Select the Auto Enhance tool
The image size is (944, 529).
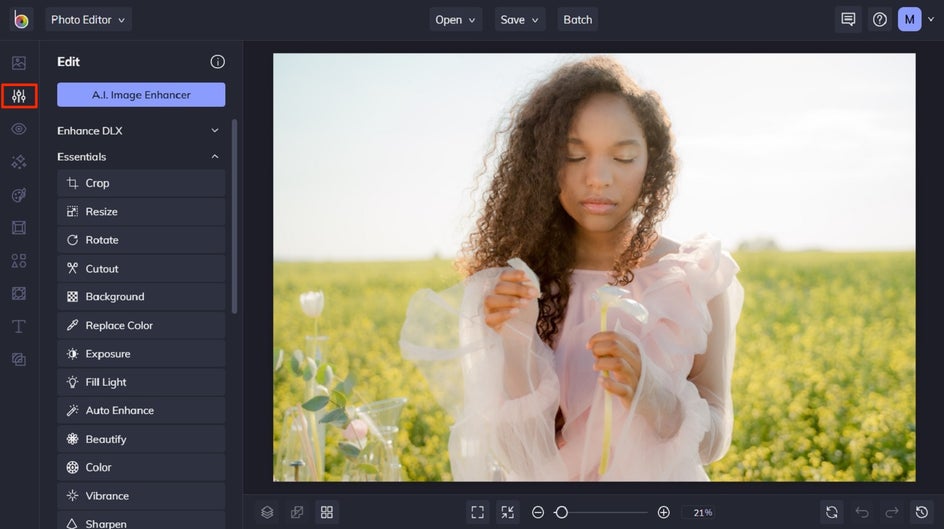(x=141, y=410)
